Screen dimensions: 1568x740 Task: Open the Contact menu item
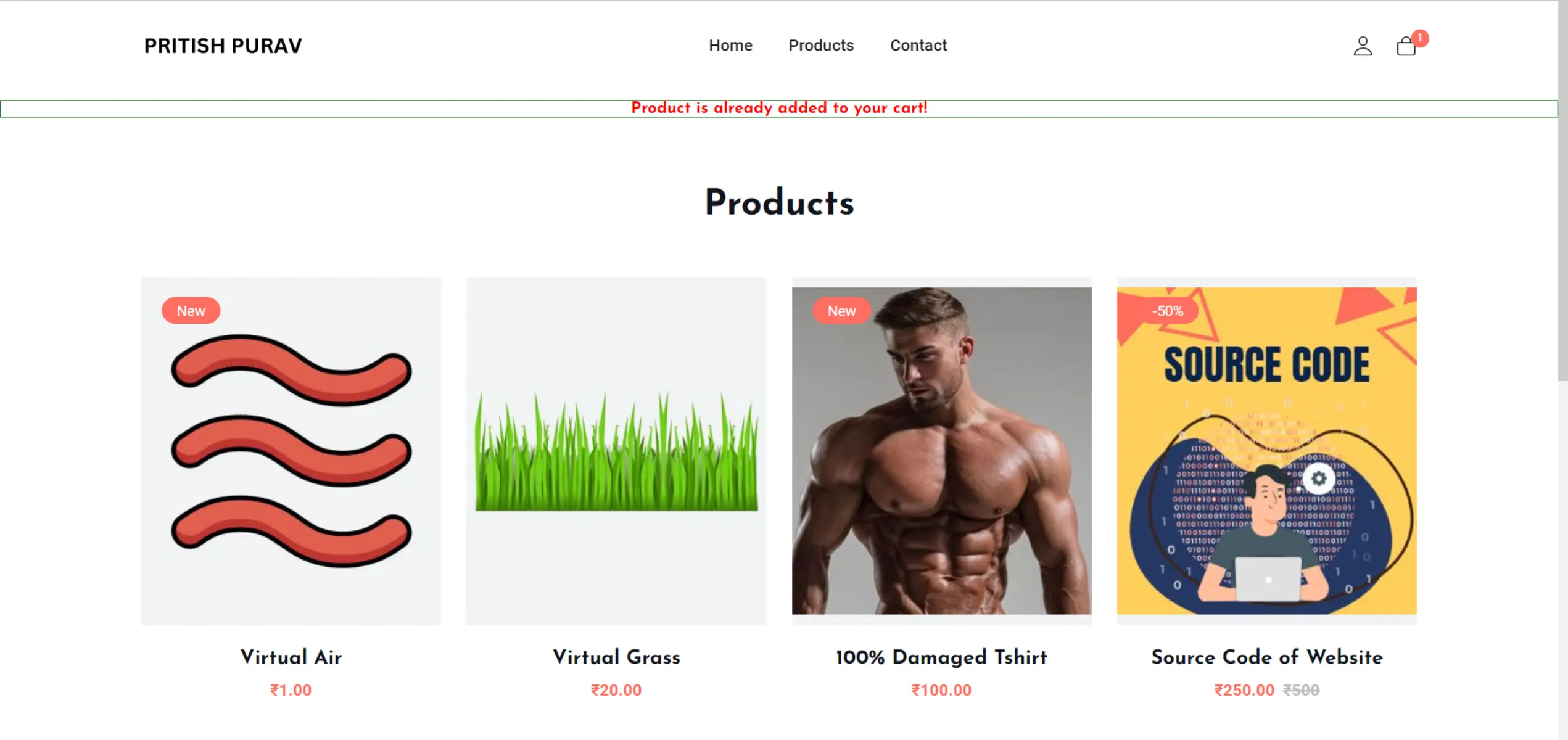click(918, 46)
